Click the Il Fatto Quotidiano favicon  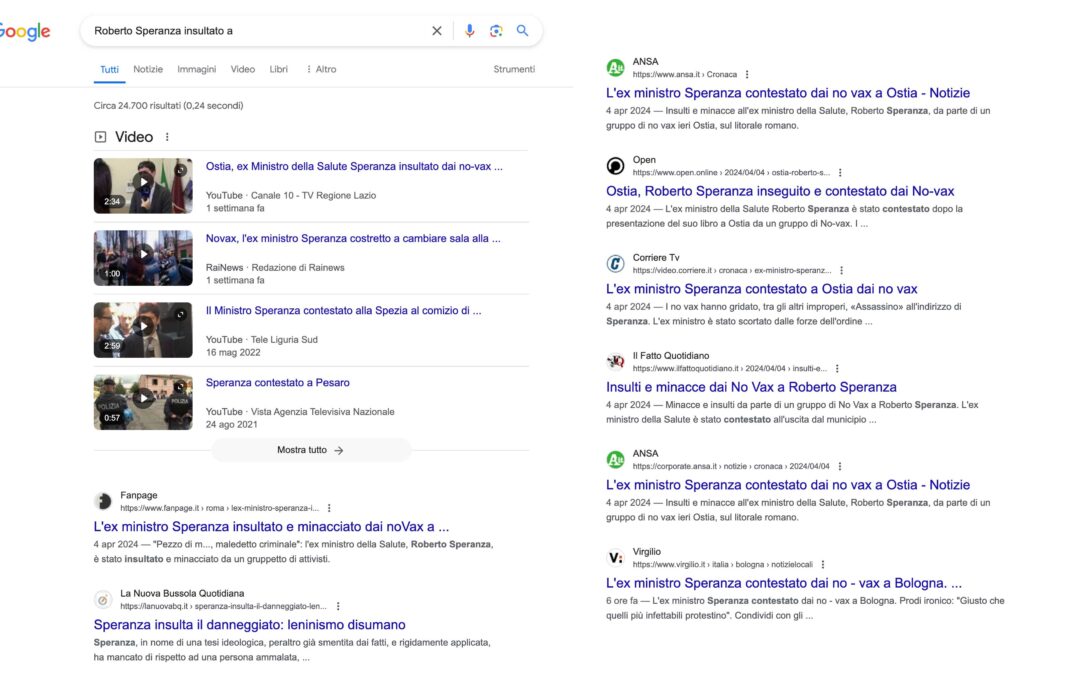tap(615, 362)
